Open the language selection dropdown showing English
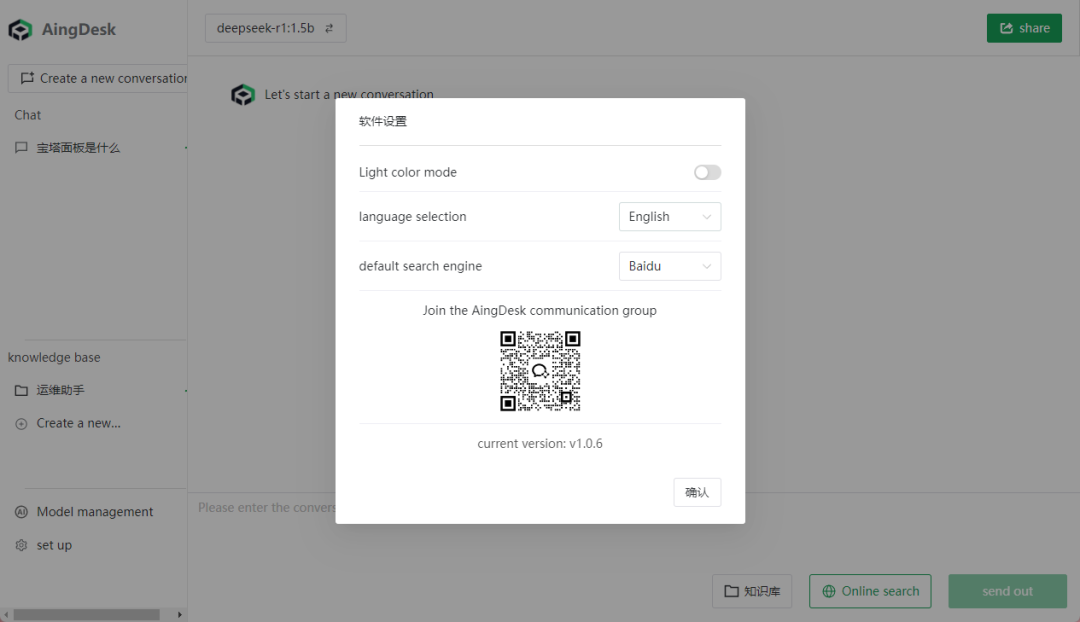Viewport: 1080px width, 622px height. [x=670, y=216]
